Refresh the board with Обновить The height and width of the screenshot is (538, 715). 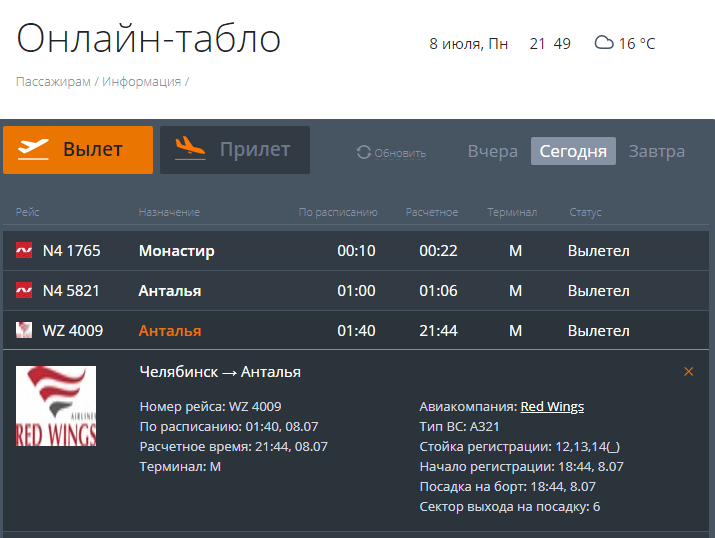tap(400, 153)
